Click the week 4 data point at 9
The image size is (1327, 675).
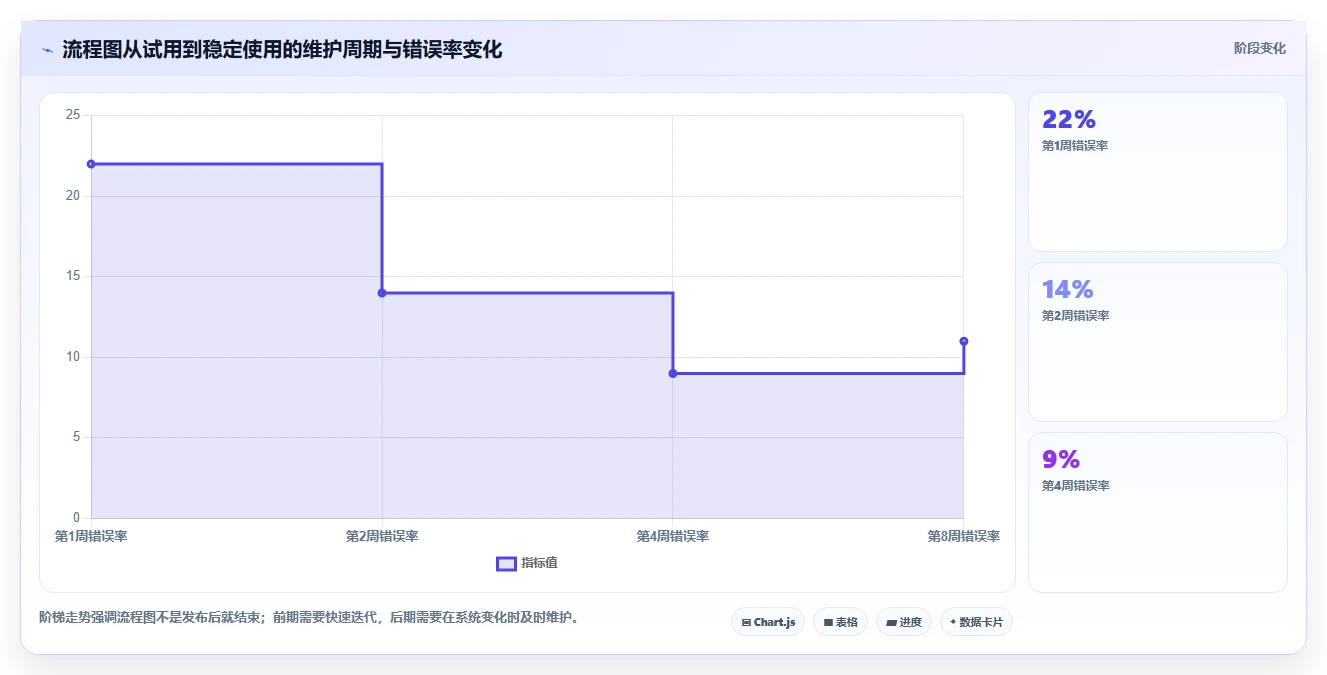click(x=673, y=373)
